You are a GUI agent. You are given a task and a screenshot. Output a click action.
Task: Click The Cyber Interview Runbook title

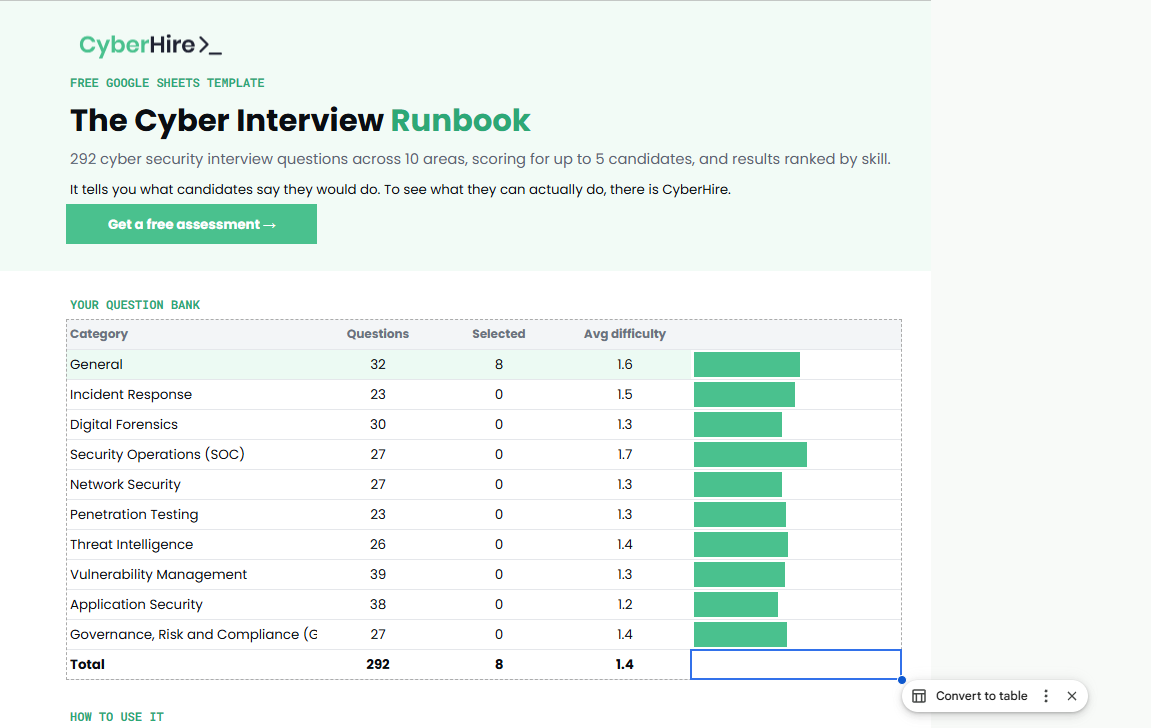299,120
